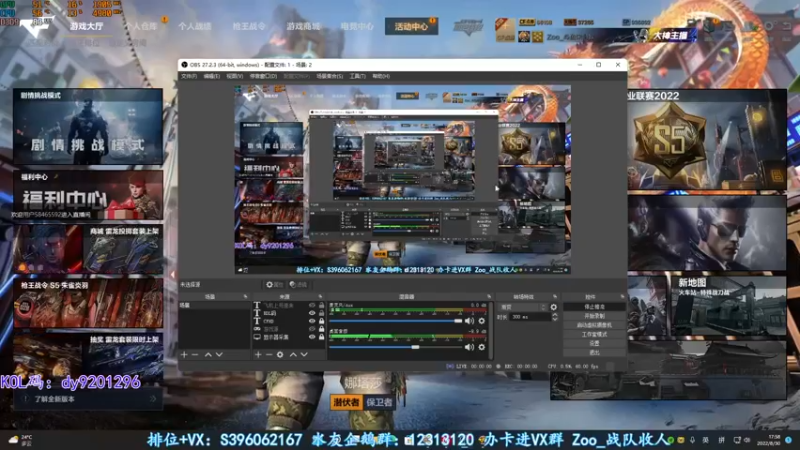The height and width of the screenshot is (450, 800).
Task: Toggle lock on KOL码 text source
Action: pyautogui.click(x=321, y=313)
